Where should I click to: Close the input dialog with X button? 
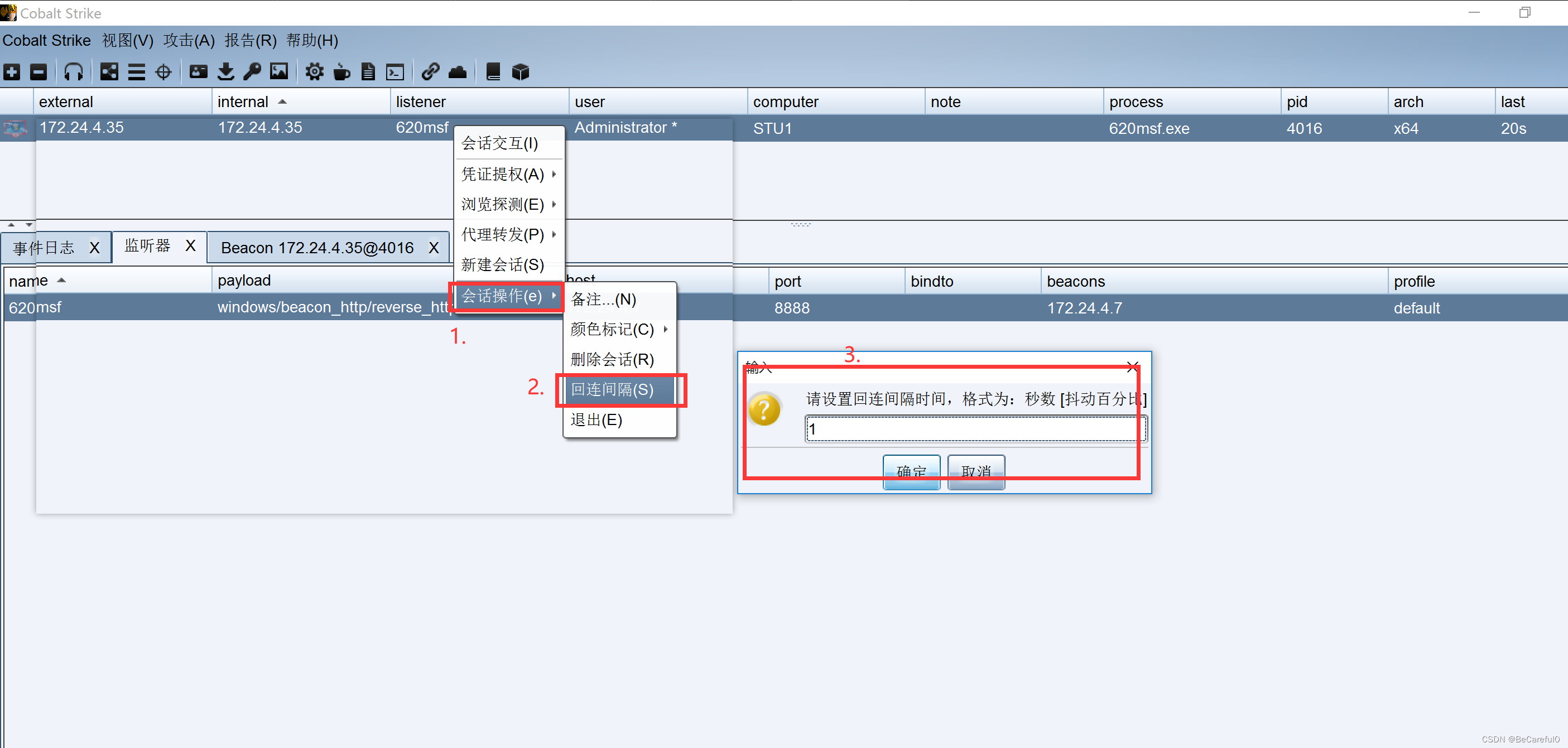tap(1132, 367)
